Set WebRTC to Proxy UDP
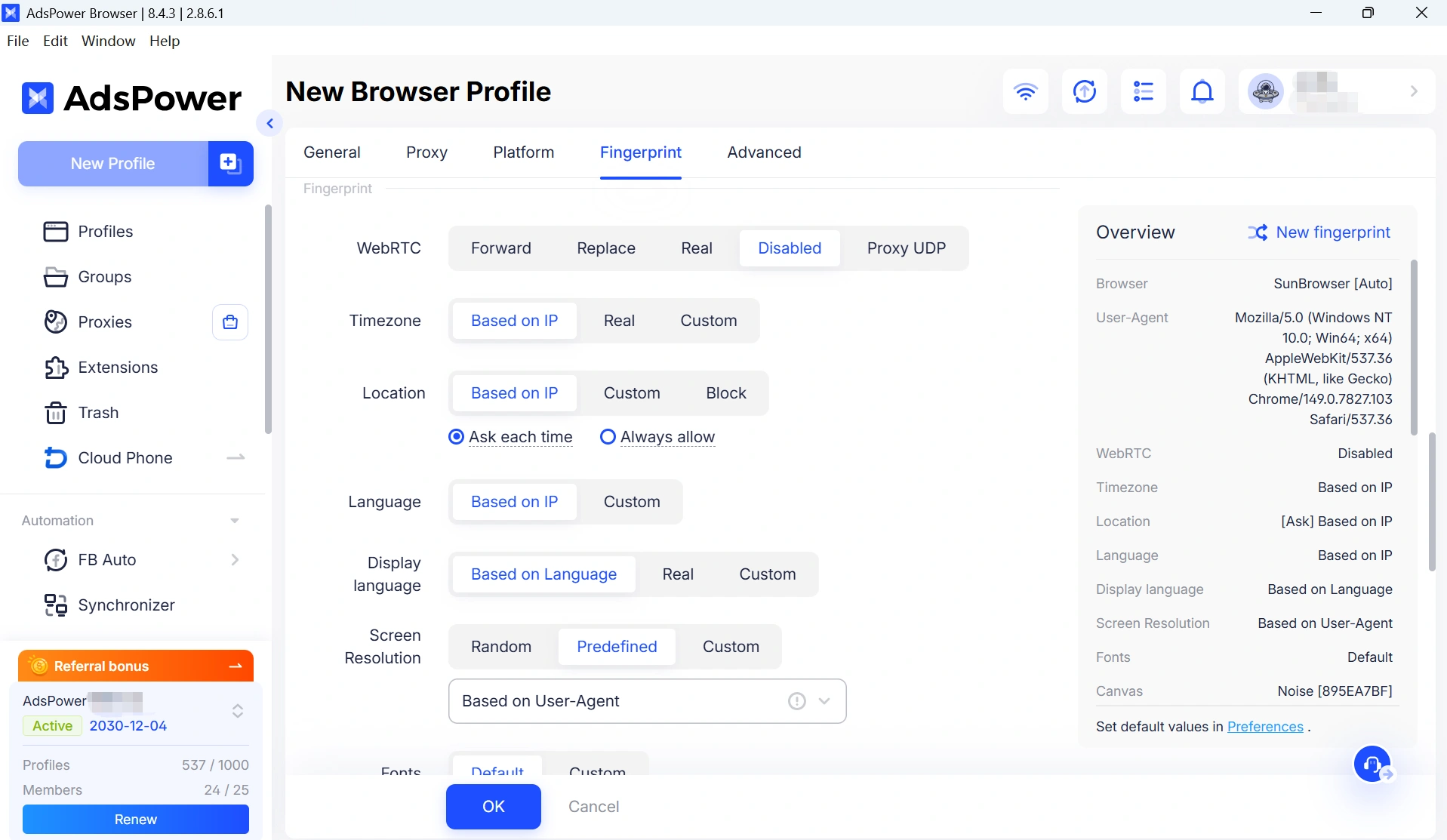 (906, 248)
